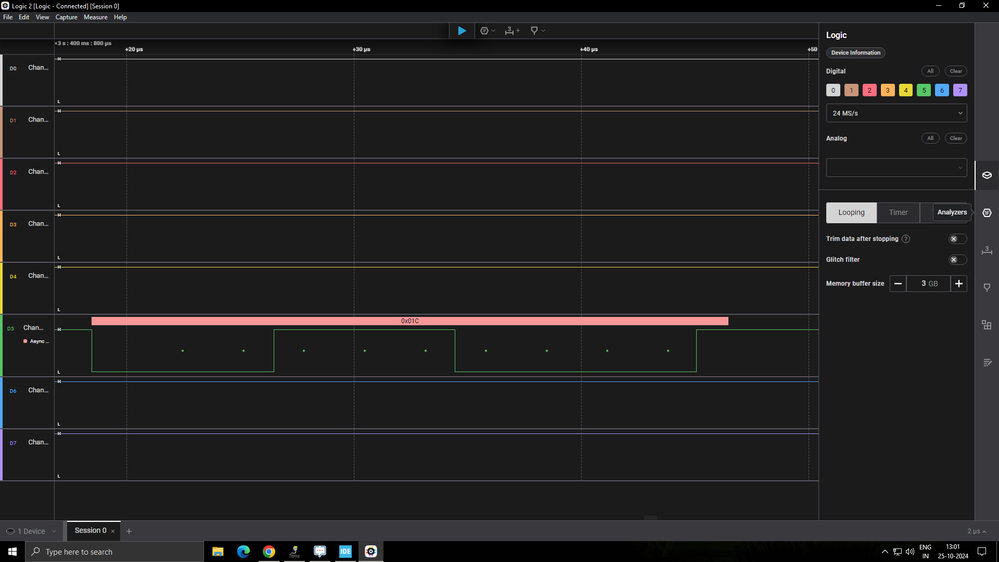This screenshot has width=999, height=562.
Task: Open the View menu
Action: tap(42, 17)
